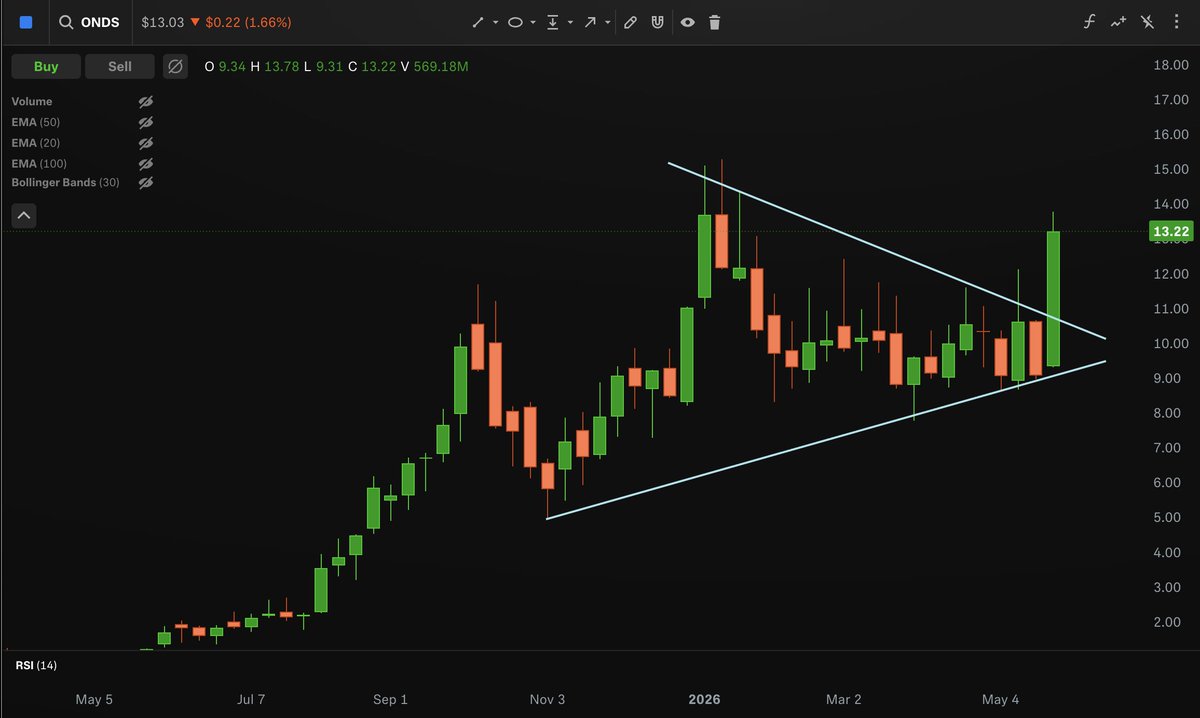The height and width of the screenshot is (718, 1200).
Task: Toggle EMA (50) indicator visibility
Action: click(x=145, y=122)
